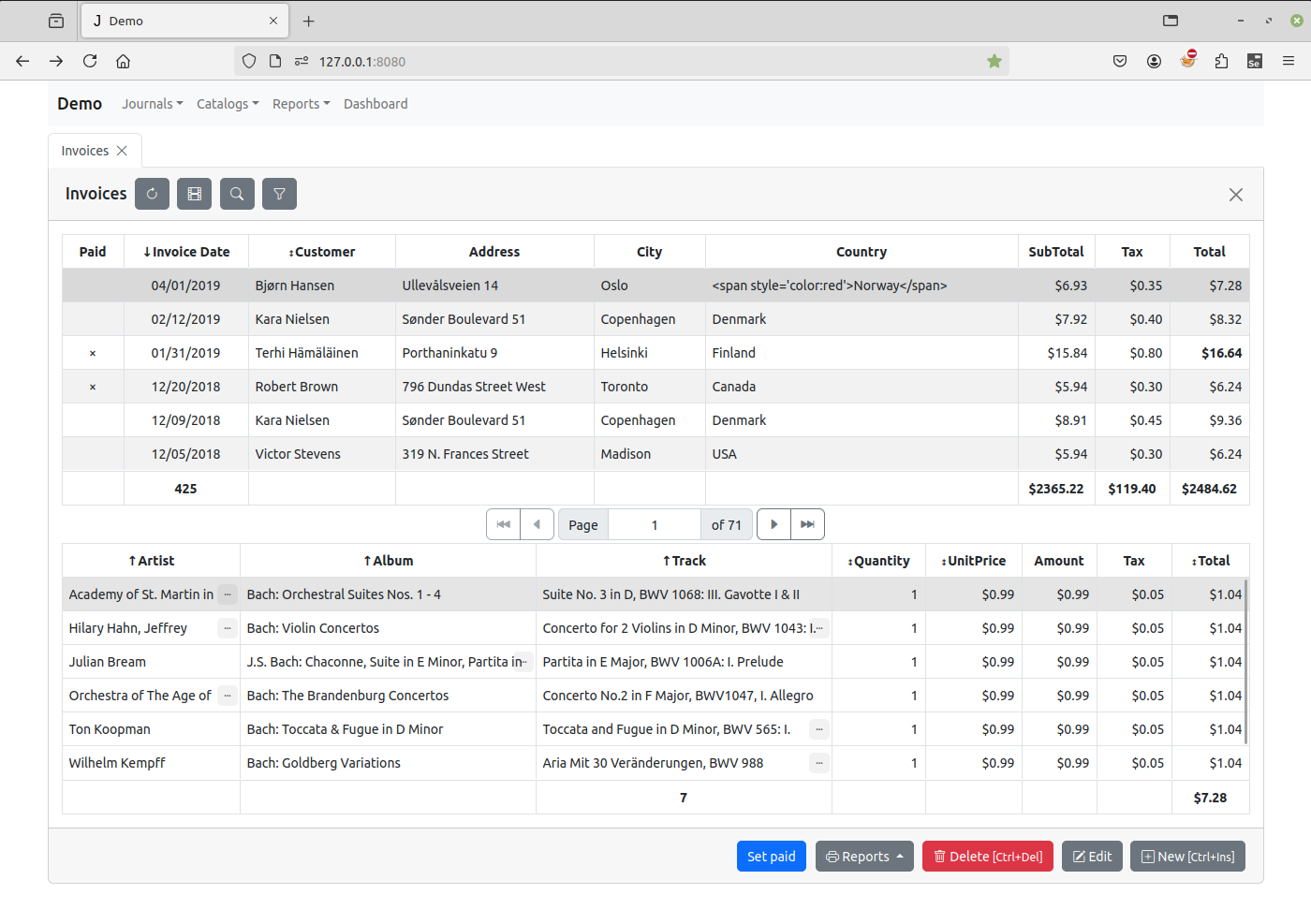The height and width of the screenshot is (924, 1311).
Task: Click the Edit icon button
Action: click(x=1092, y=856)
